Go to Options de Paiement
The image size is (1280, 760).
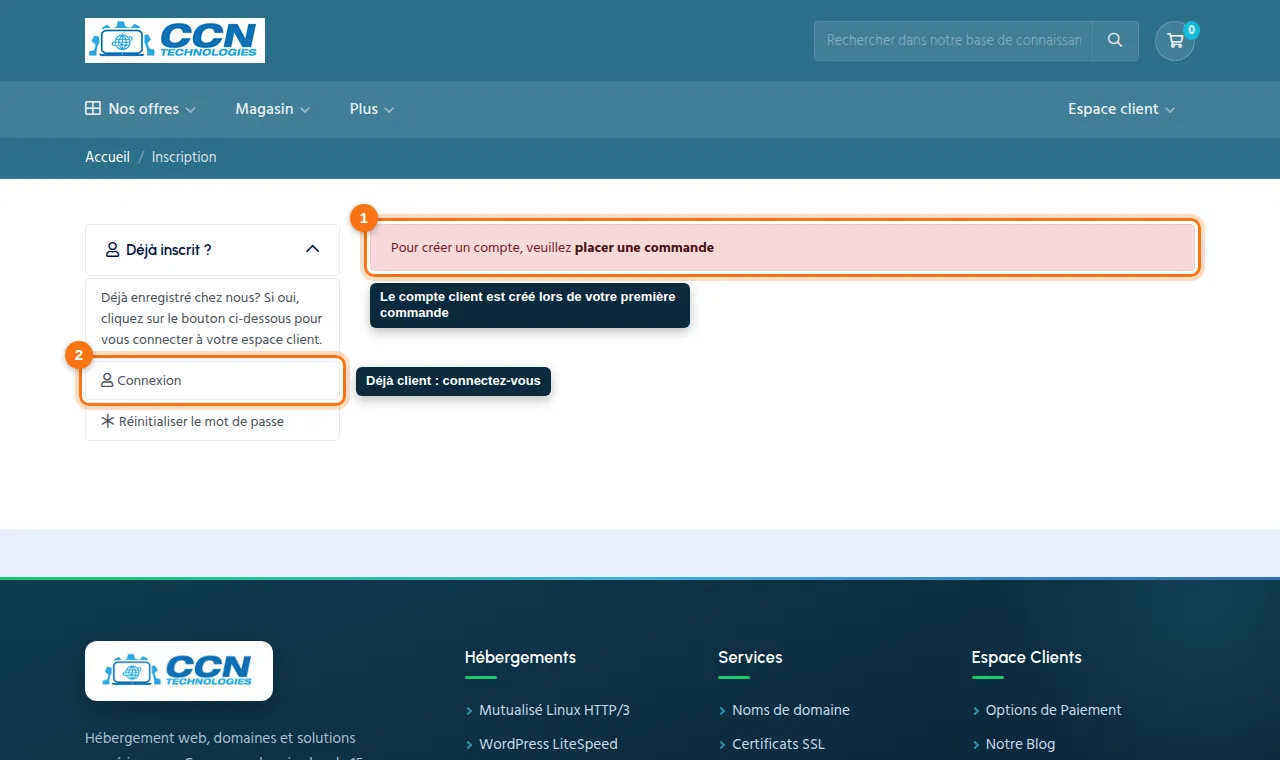[1053, 710]
